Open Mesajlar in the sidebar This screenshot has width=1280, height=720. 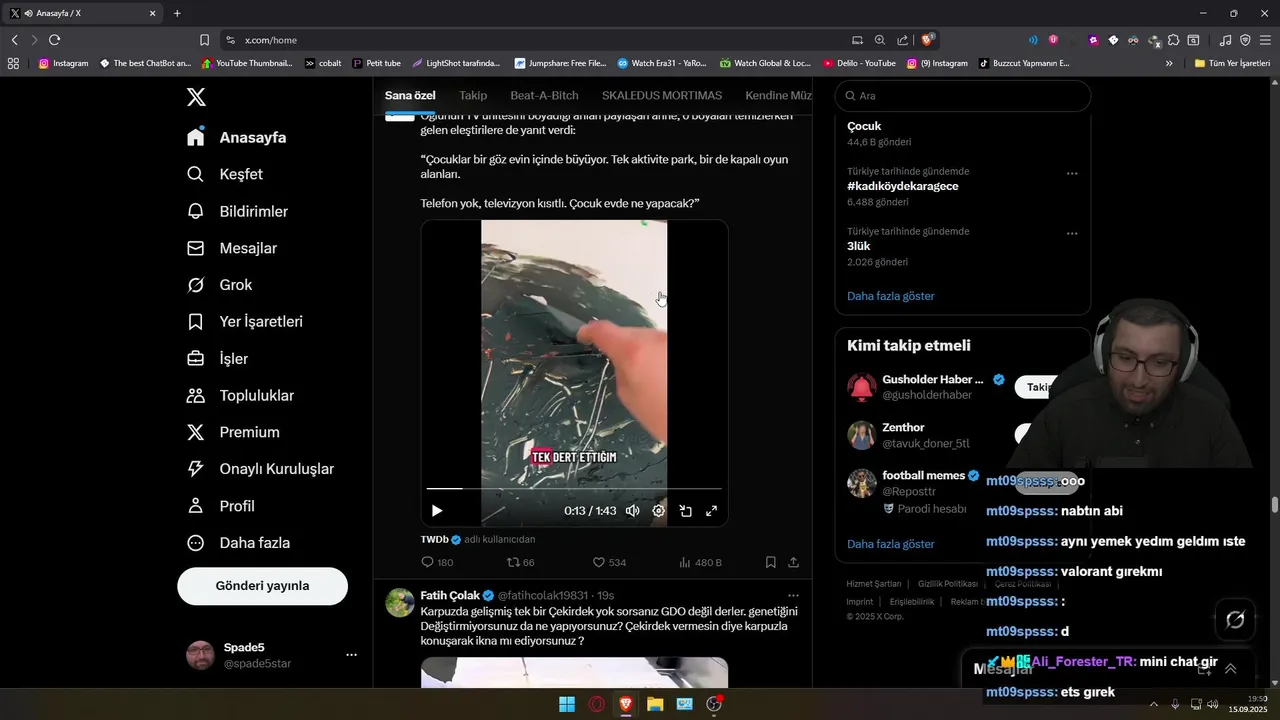(x=232, y=248)
